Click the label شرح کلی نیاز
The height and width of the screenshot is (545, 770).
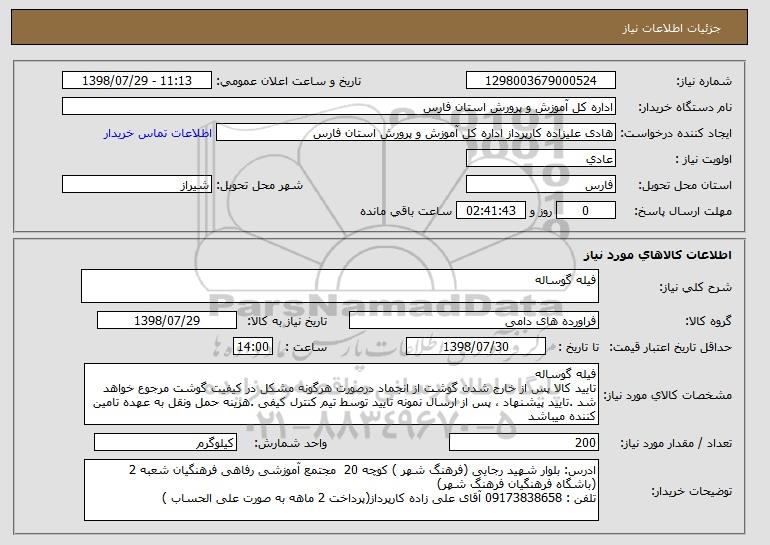pos(695,287)
